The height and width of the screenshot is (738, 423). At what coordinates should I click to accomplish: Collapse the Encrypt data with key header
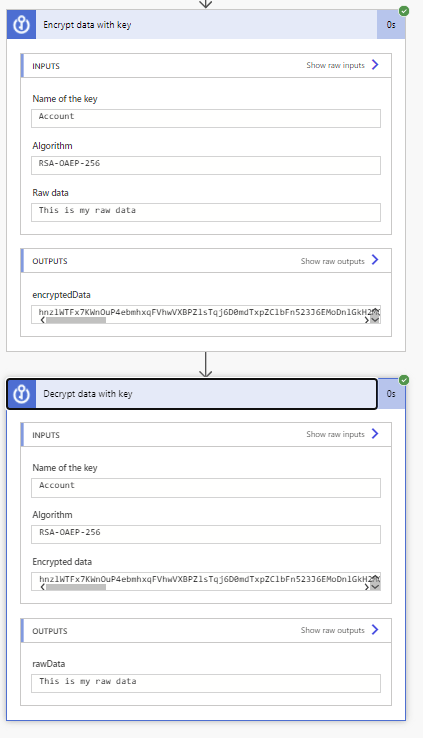click(x=206, y=24)
